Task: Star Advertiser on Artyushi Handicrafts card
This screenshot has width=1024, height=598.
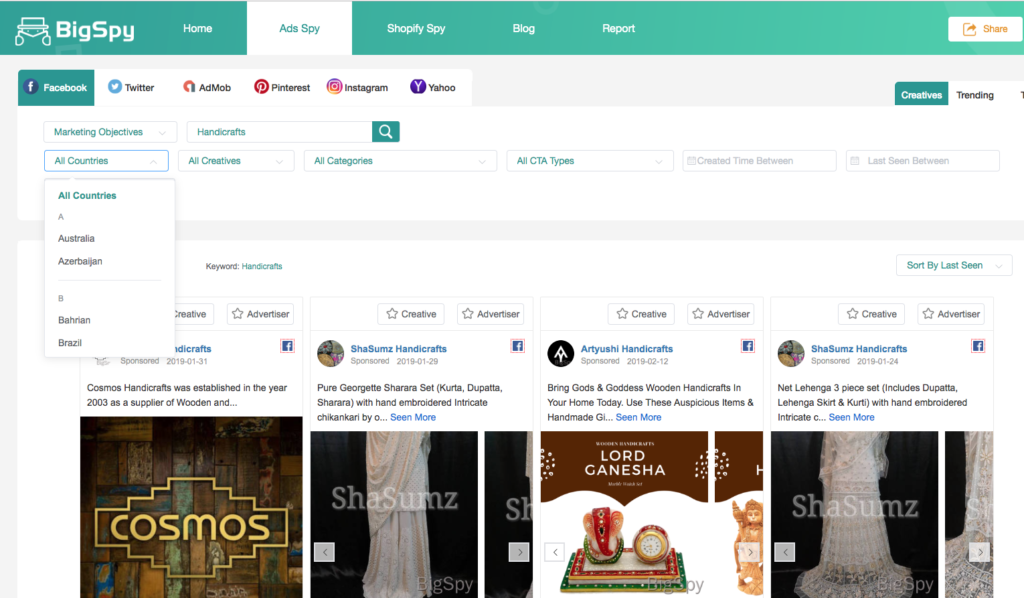Action: (x=721, y=314)
